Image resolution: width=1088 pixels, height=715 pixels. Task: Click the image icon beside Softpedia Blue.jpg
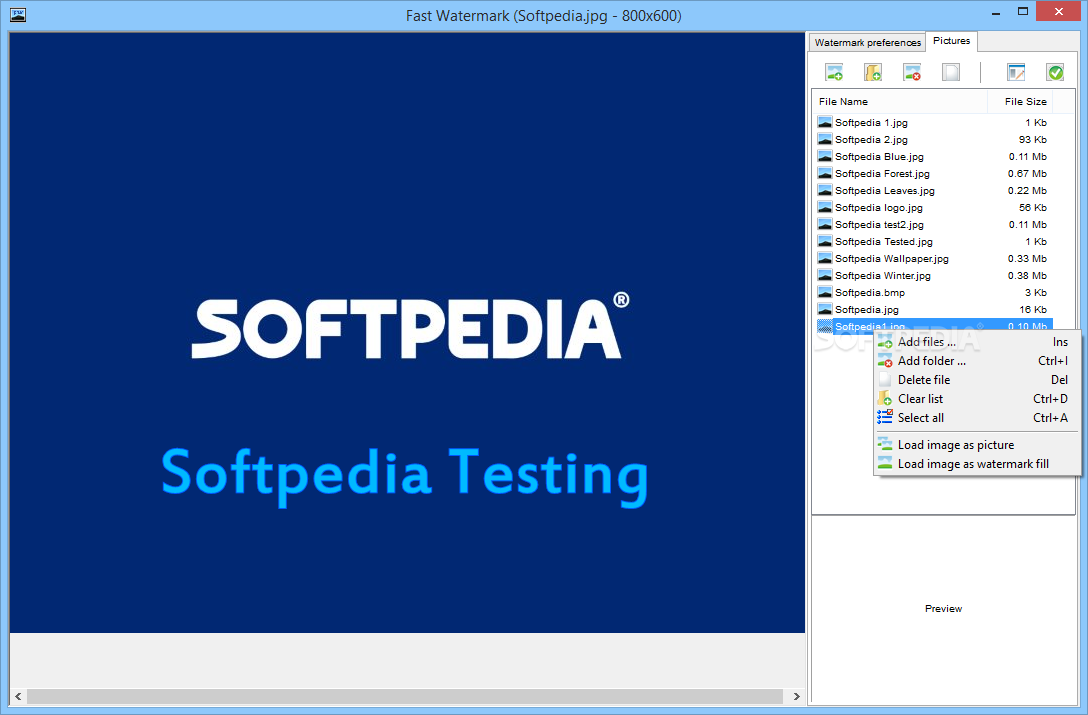(825, 156)
